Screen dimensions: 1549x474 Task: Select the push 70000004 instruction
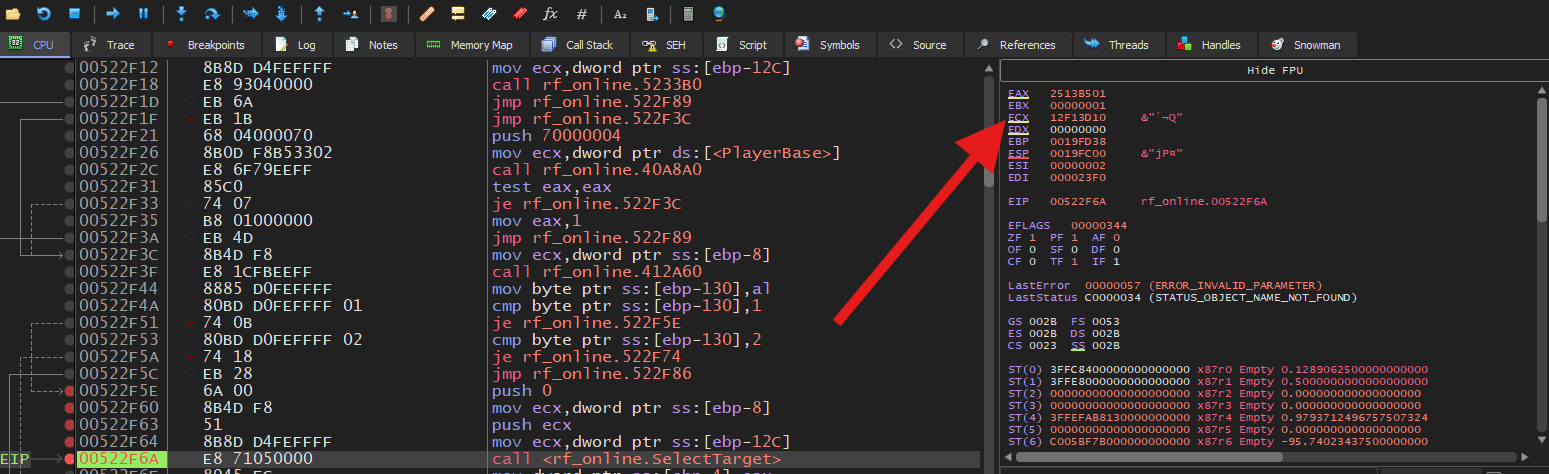tap(556, 135)
